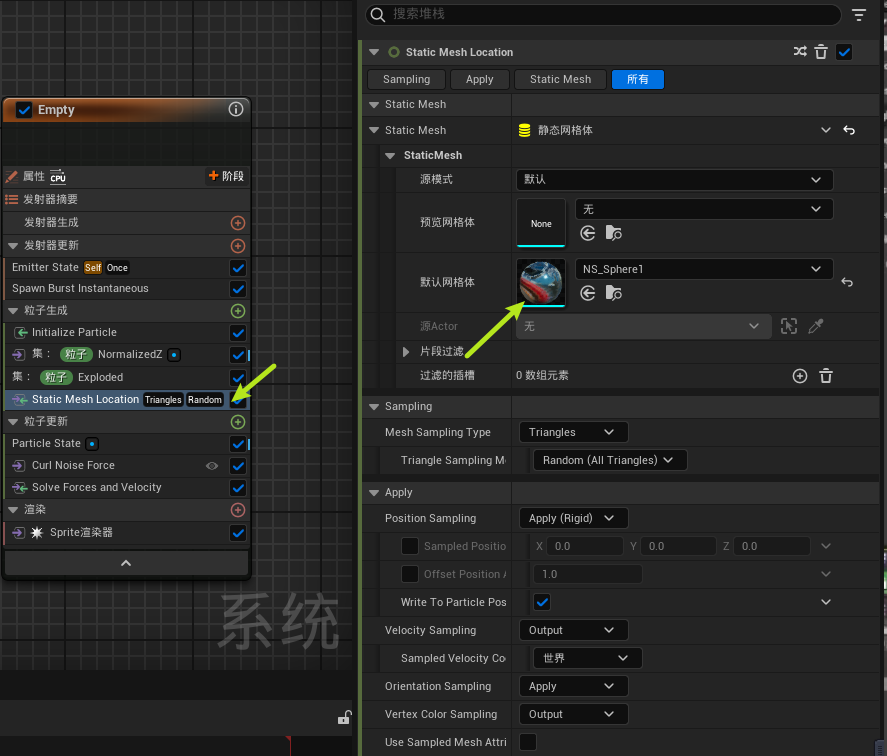
Task: Open Mesh Sampling Type Triangles dropdown
Action: (x=573, y=432)
